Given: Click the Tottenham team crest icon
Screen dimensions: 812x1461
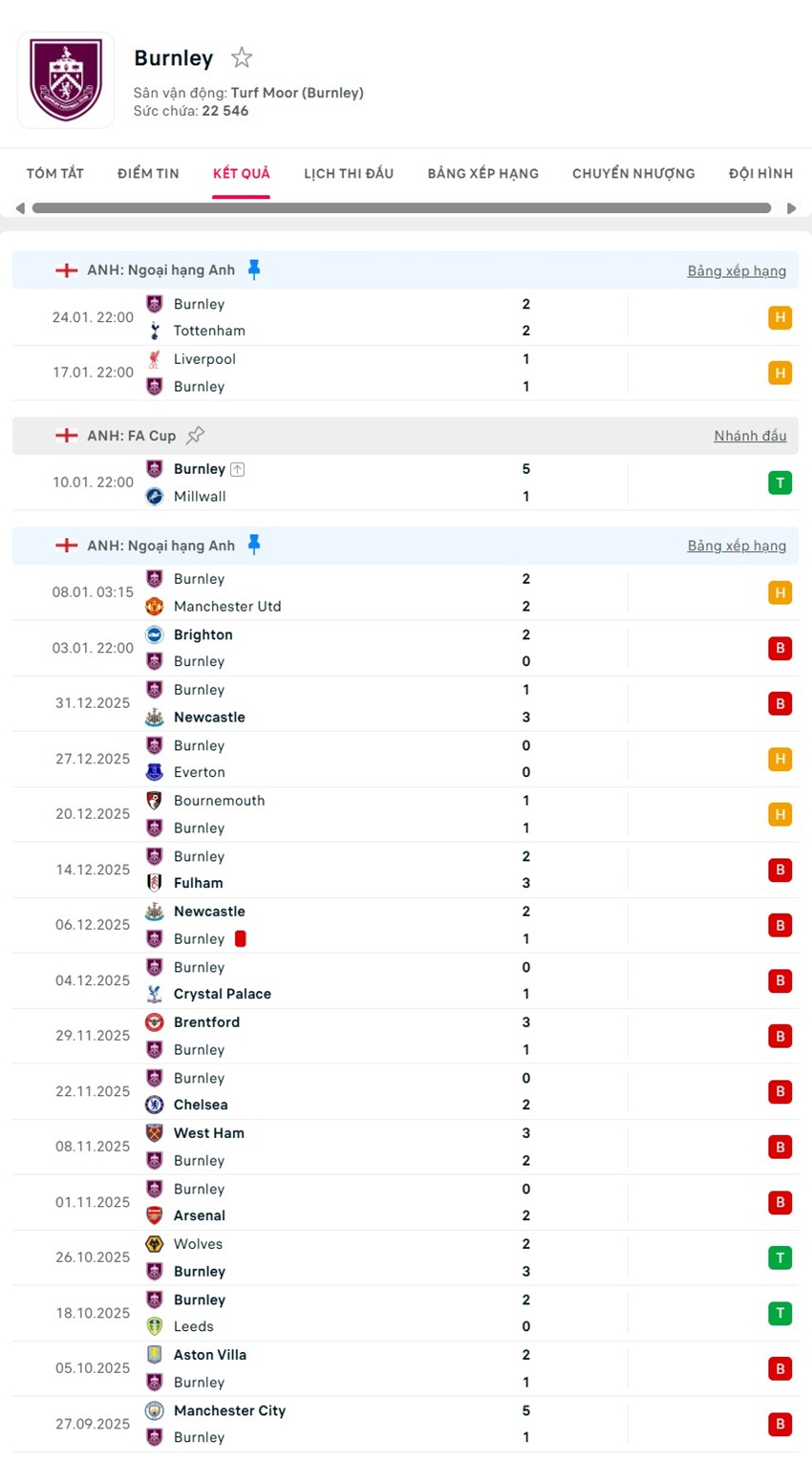Looking at the screenshot, I should (x=155, y=331).
